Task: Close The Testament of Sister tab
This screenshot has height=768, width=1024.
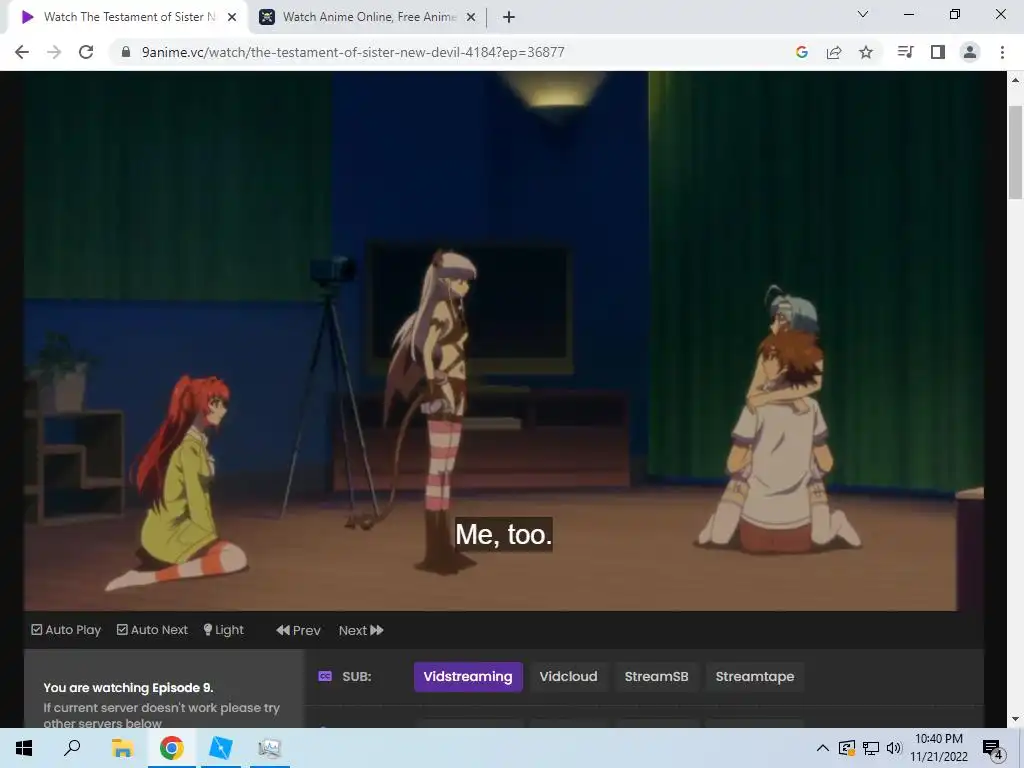Action: pos(232,17)
